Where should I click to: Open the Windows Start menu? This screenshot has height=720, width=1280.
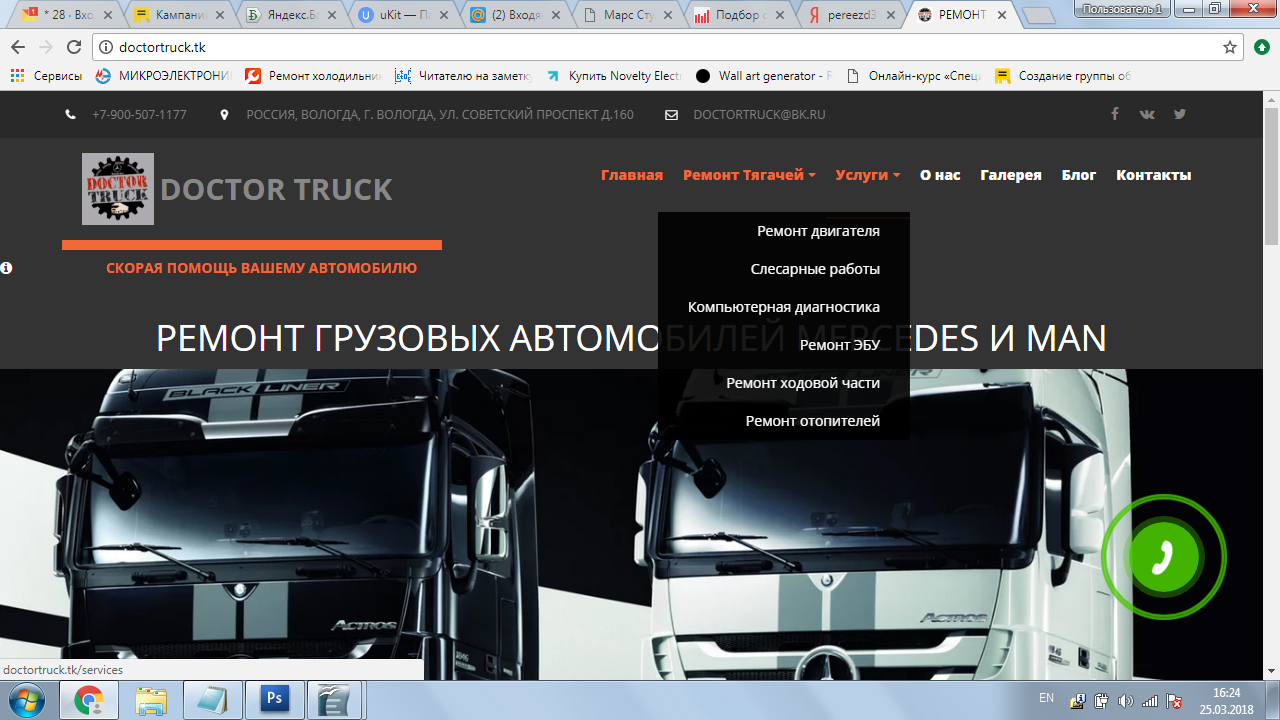coord(27,700)
